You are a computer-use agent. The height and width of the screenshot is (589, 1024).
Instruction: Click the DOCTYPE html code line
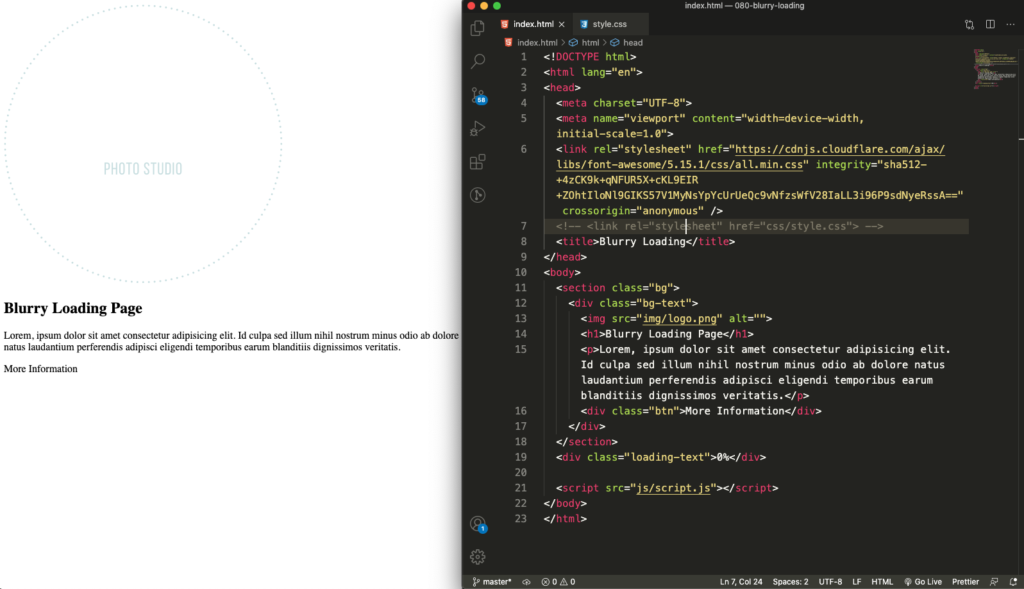590,57
